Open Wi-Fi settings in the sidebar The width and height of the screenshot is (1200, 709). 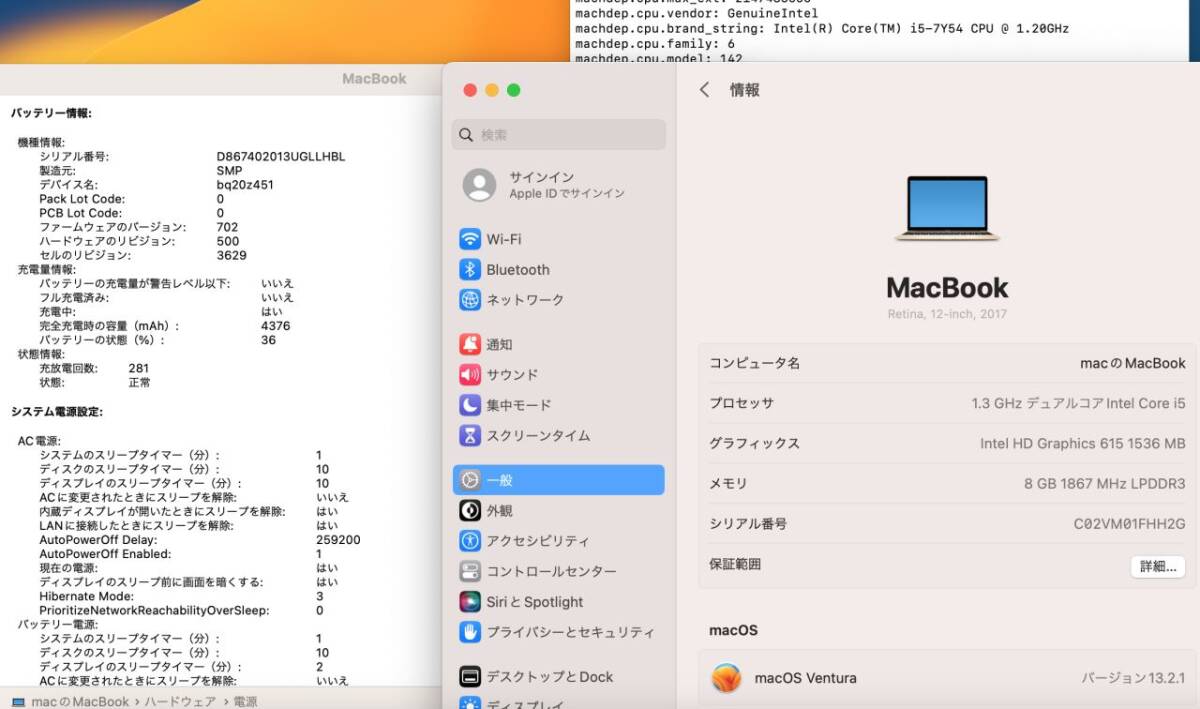[520, 238]
